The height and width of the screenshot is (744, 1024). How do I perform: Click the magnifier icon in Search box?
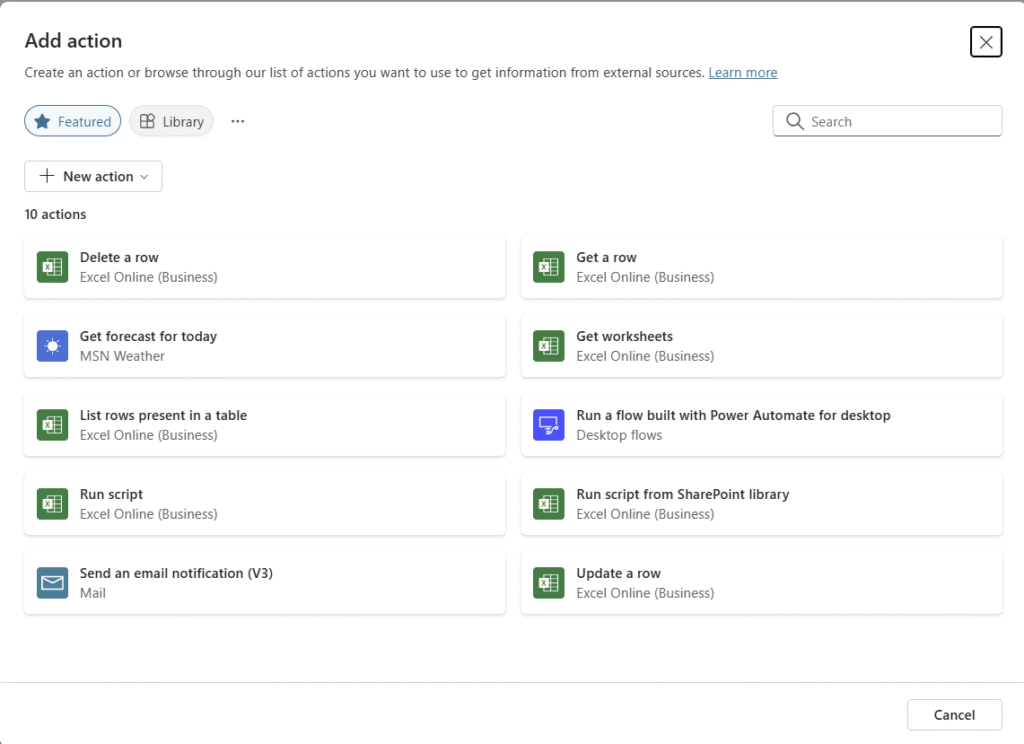[794, 121]
